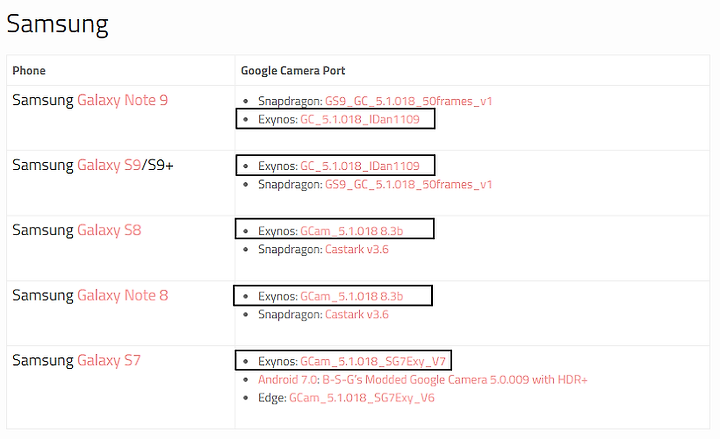Open GCam_5.1.018 8.3b link in Galaxy Note 8 row
Screen dimensions: 720x439
(x=352, y=296)
